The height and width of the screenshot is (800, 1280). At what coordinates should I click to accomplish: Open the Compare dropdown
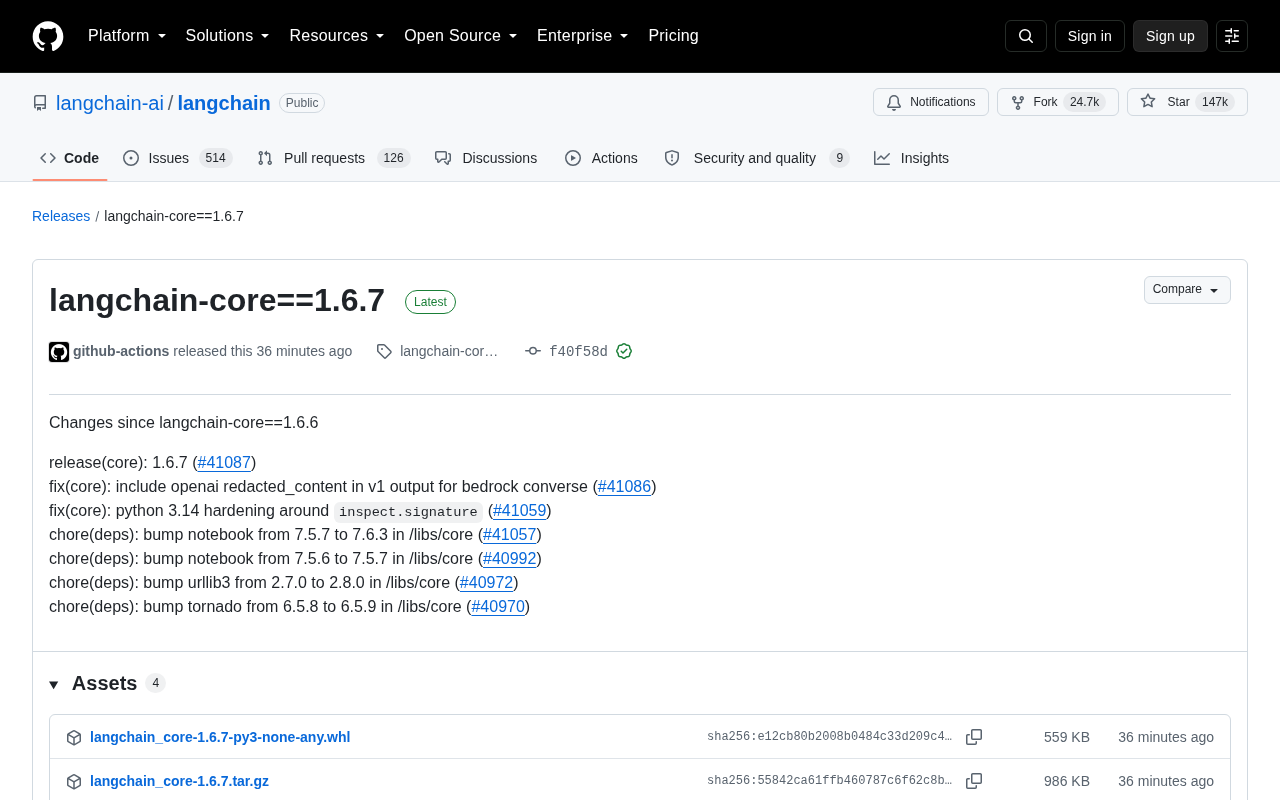(x=1187, y=290)
